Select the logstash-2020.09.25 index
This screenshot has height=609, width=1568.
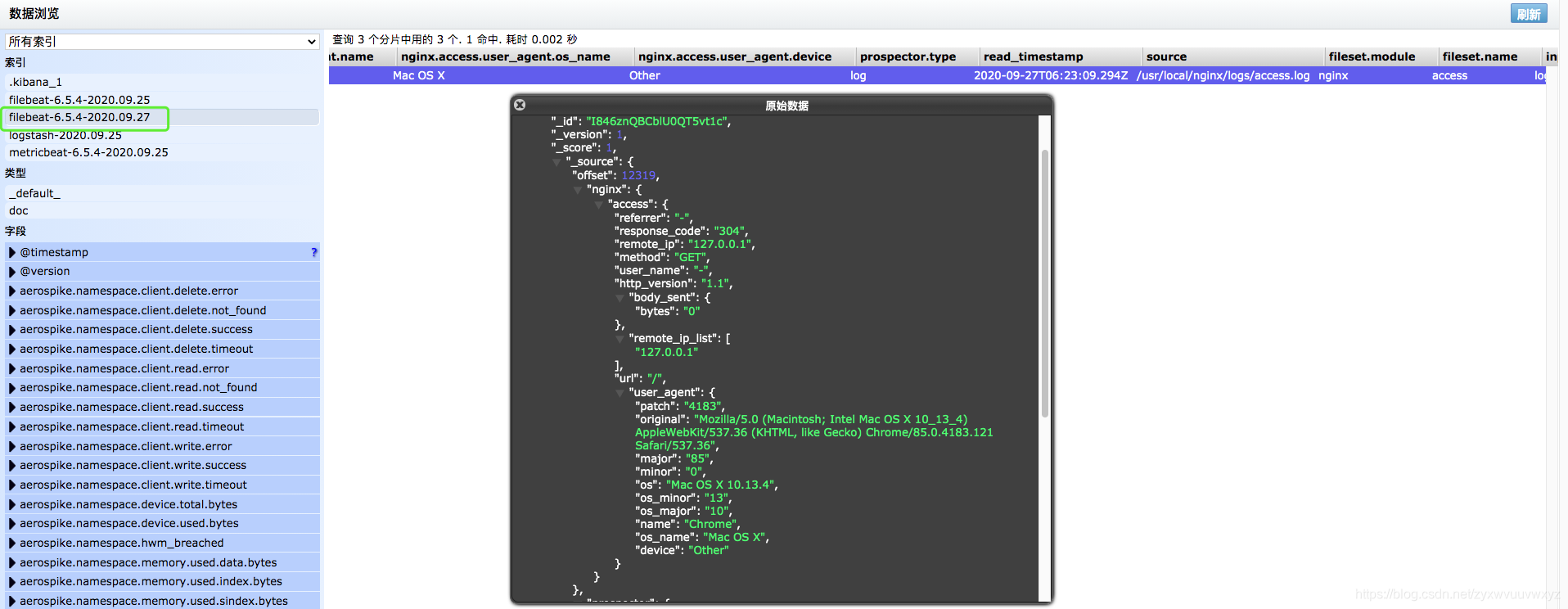tap(162, 135)
